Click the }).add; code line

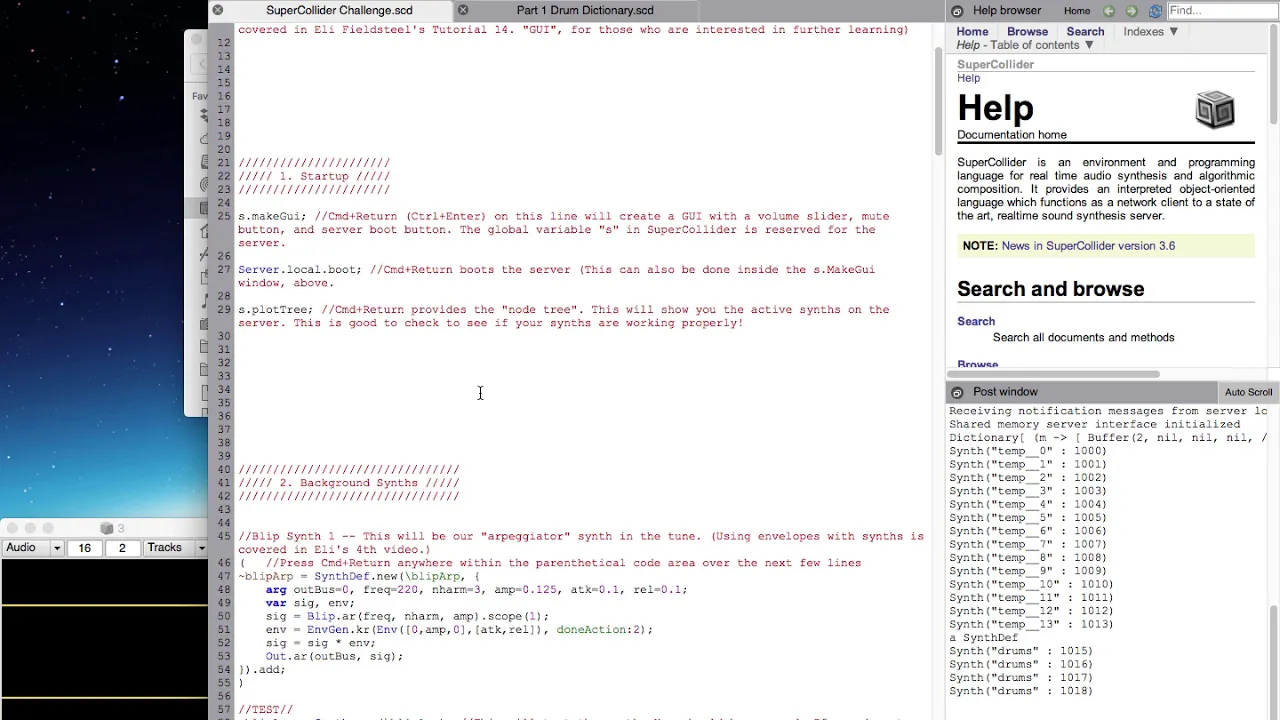tap(262, 670)
